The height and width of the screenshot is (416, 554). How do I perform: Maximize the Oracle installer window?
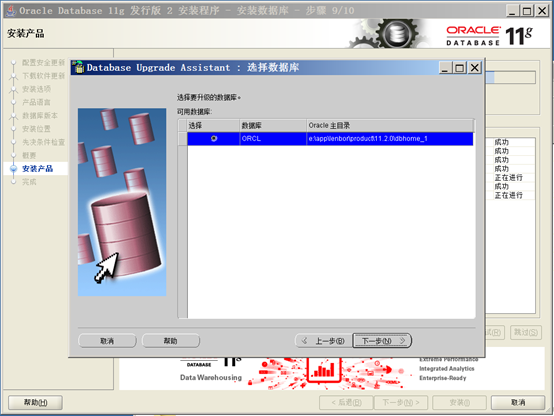pyautogui.click(x=527, y=11)
